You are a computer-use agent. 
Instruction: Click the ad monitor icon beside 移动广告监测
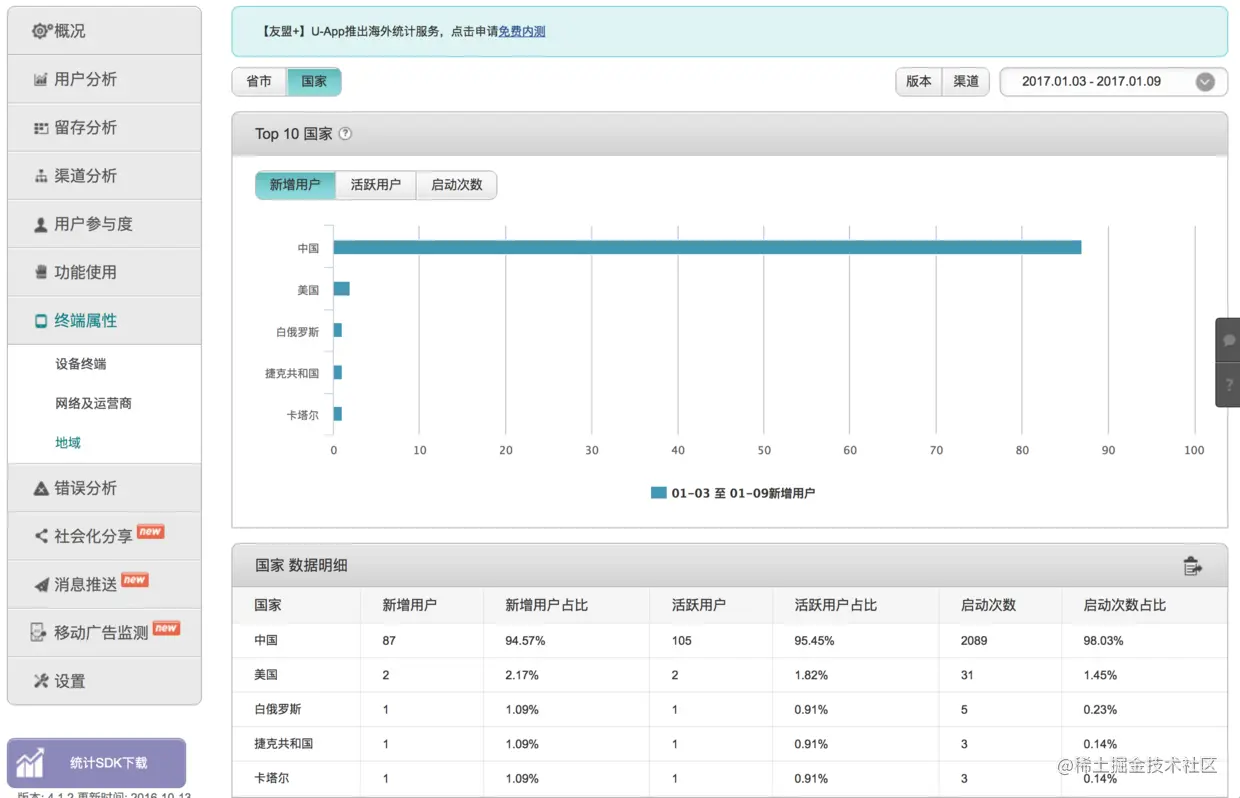[39, 632]
